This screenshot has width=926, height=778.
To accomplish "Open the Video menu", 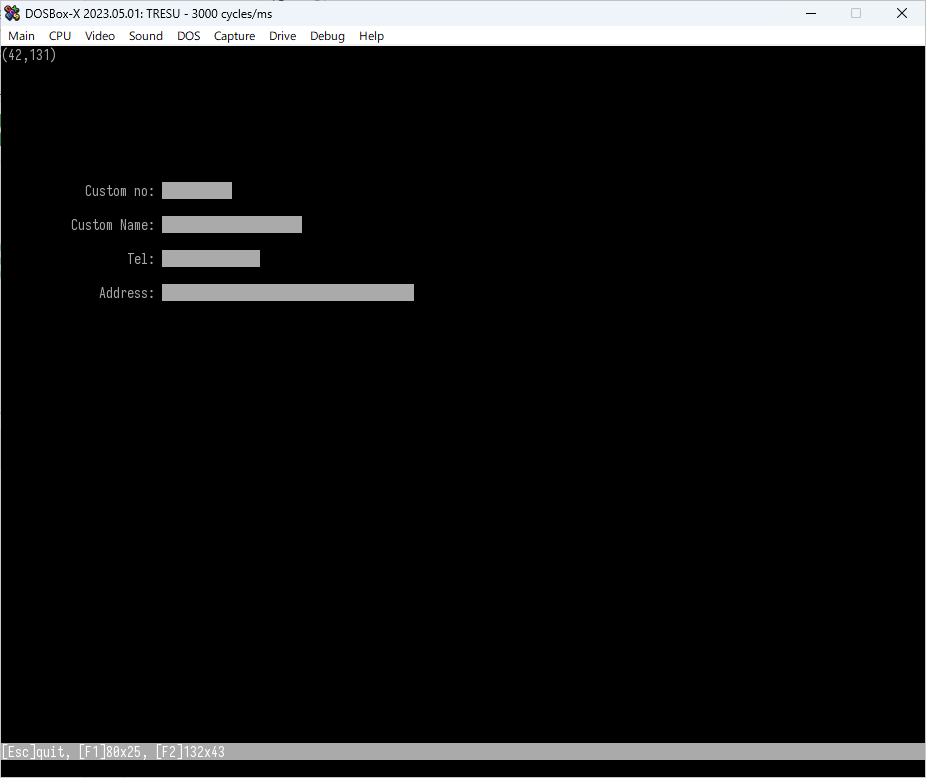I will click(99, 36).
